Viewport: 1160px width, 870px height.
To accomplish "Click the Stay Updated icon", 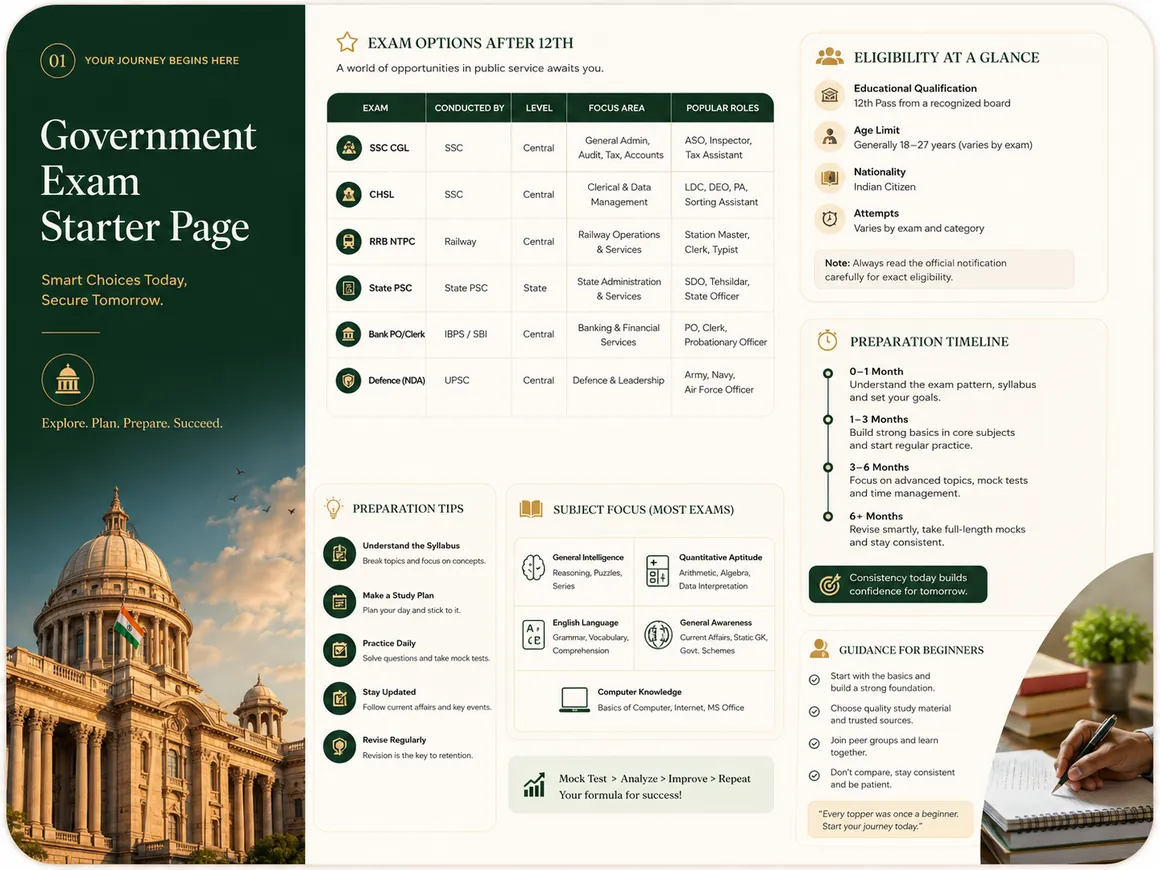I will pos(340,698).
